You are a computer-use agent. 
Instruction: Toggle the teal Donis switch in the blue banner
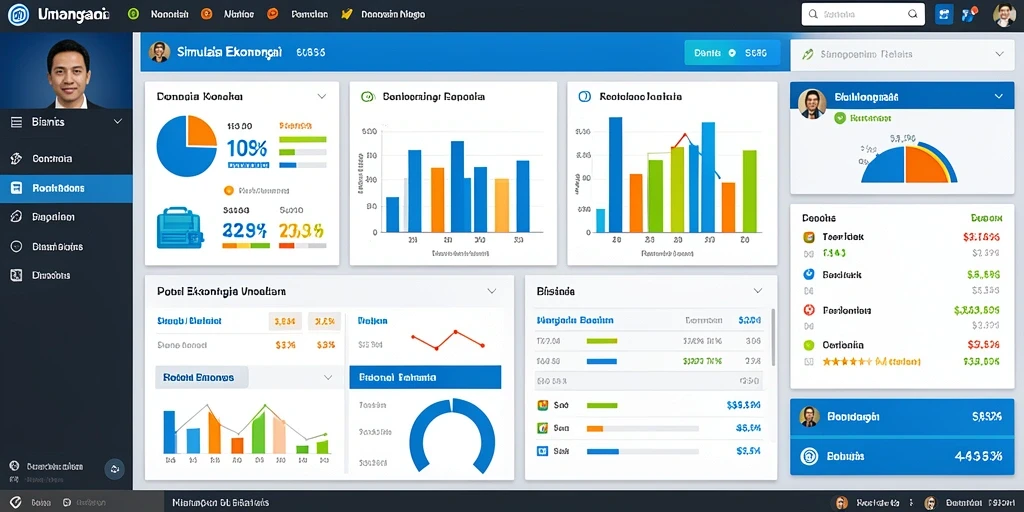pos(731,53)
